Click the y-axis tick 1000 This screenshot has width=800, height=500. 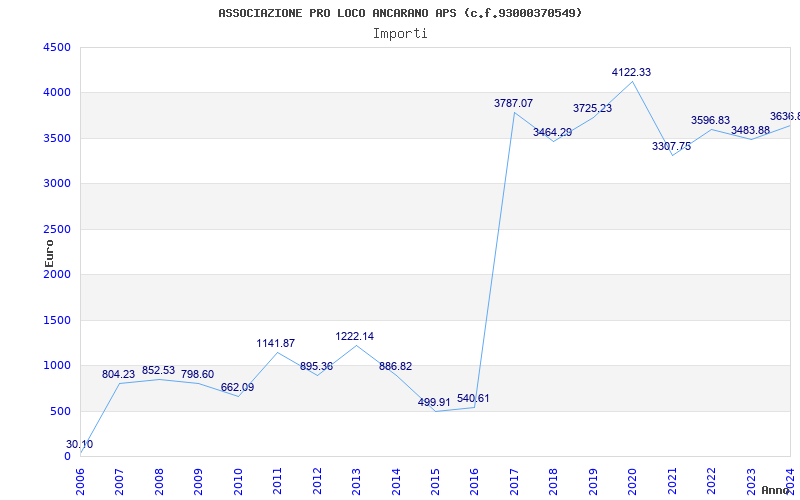(57, 366)
